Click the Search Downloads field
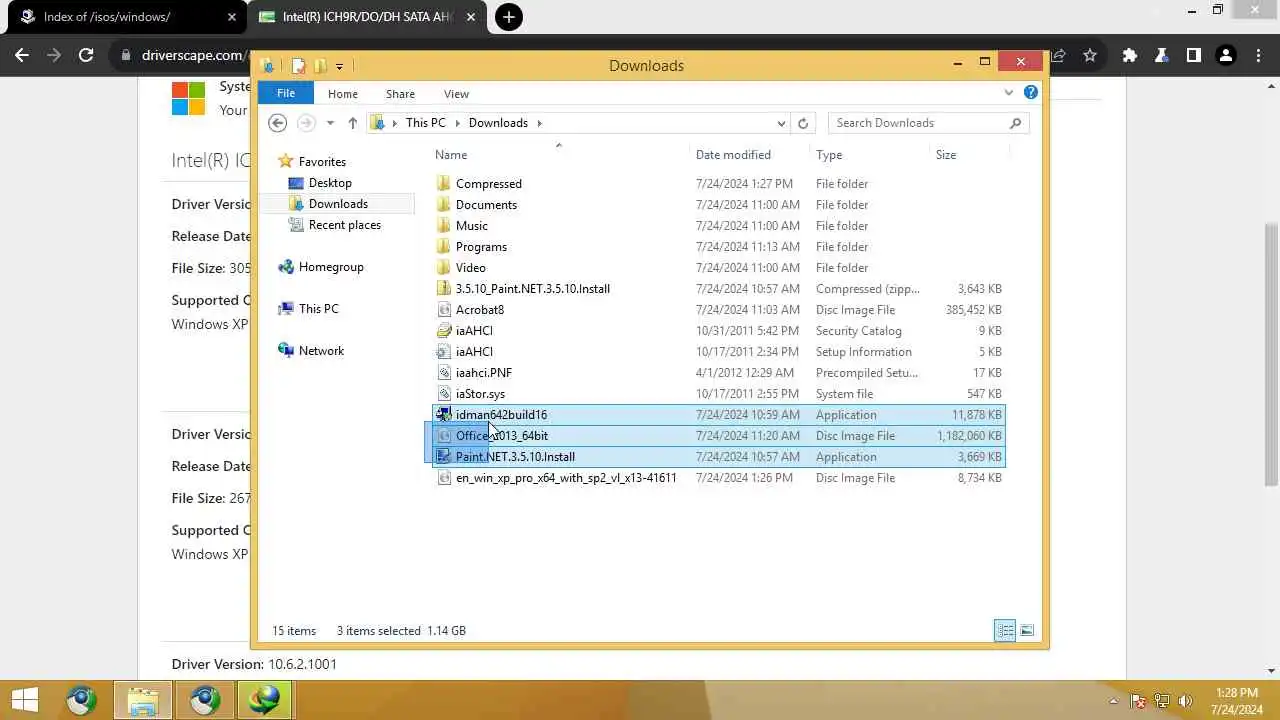The image size is (1280, 720). click(x=918, y=123)
